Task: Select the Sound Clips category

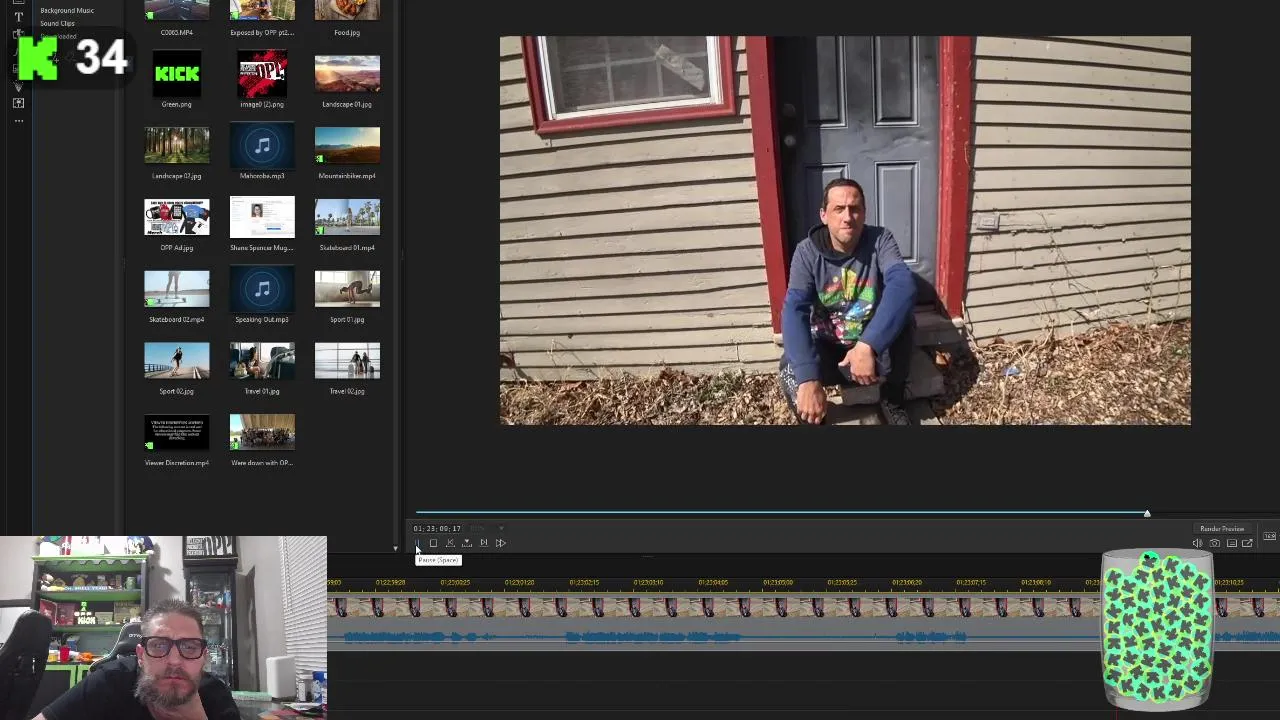Action: click(57, 23)
